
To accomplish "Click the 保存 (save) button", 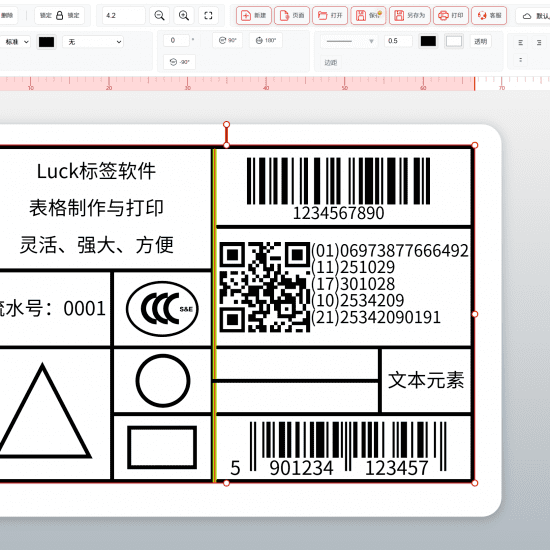I will coord(368,15).
